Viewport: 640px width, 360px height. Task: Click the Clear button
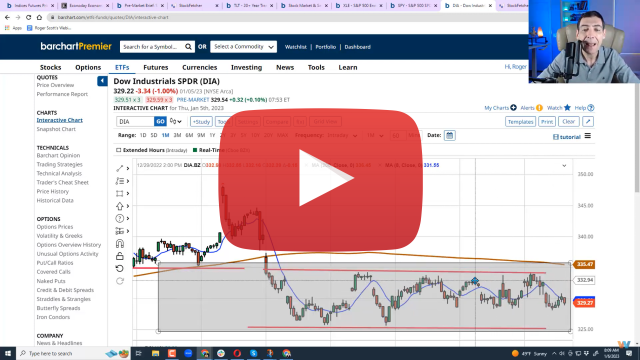tap(569, 122)
